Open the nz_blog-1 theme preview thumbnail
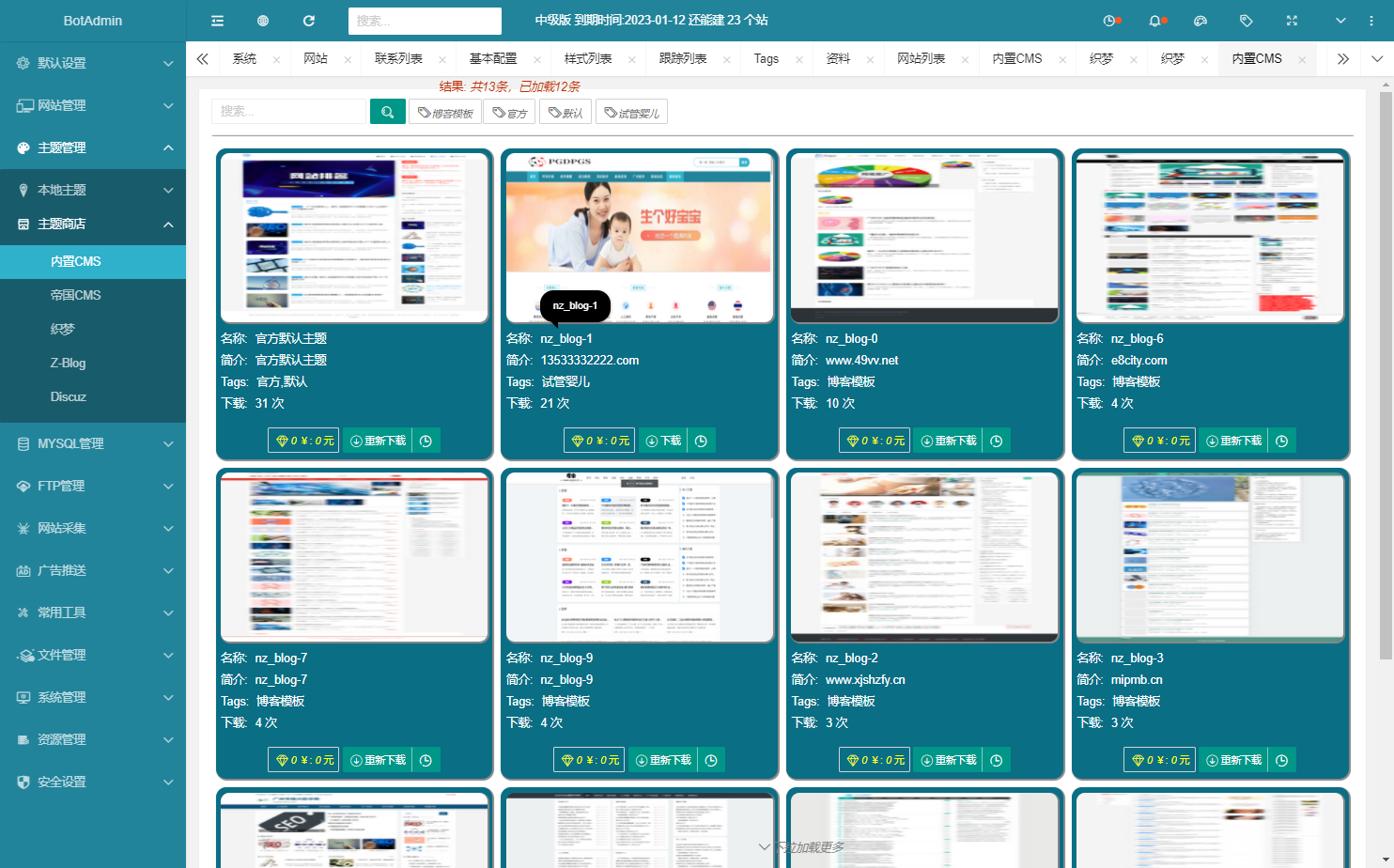Screen dimensions: 1394x868 639,238
